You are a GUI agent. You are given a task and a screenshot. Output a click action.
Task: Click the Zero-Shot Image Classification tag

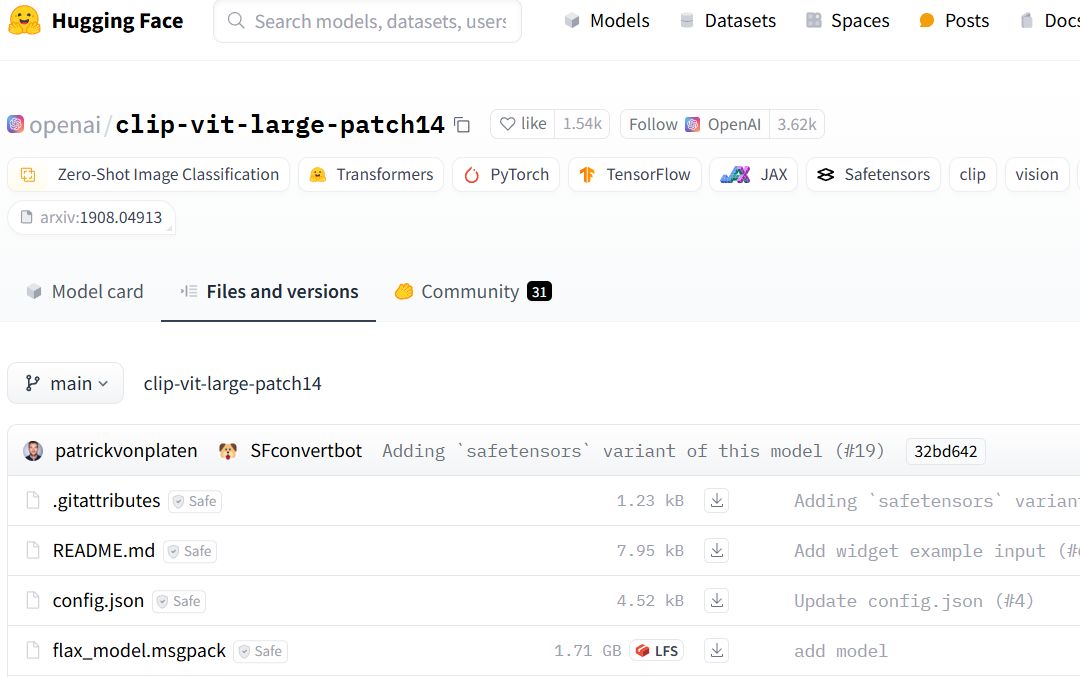[149, 174]
